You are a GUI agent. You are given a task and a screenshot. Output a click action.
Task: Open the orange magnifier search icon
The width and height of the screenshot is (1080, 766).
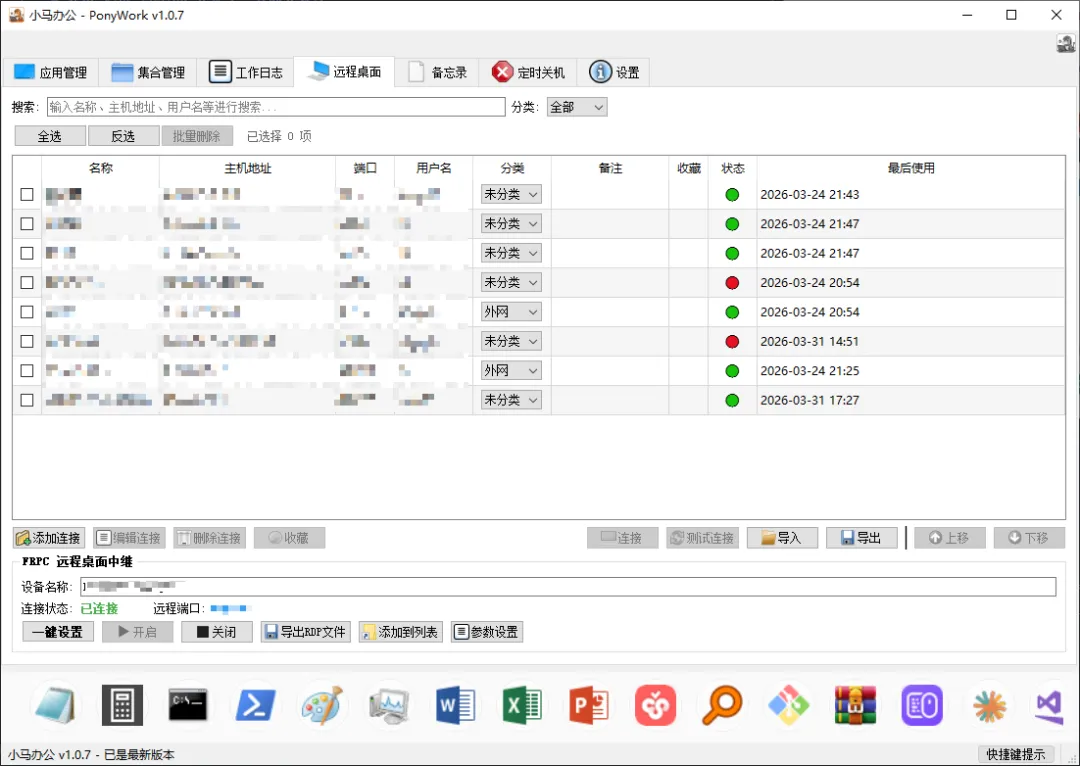[x=722, y=705]
